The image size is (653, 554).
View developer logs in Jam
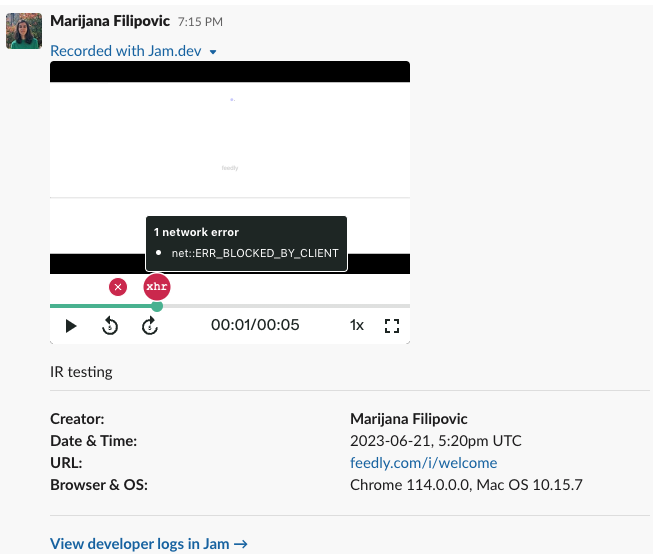(x=148, y=544)
